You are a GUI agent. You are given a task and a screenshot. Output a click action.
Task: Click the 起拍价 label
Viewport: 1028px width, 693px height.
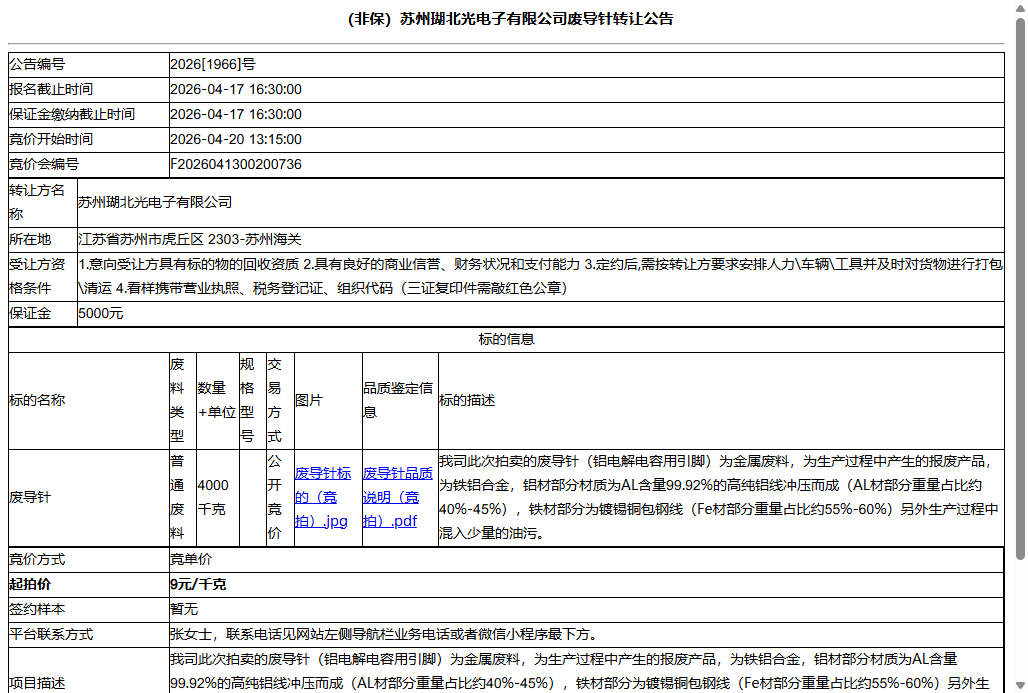30,584
